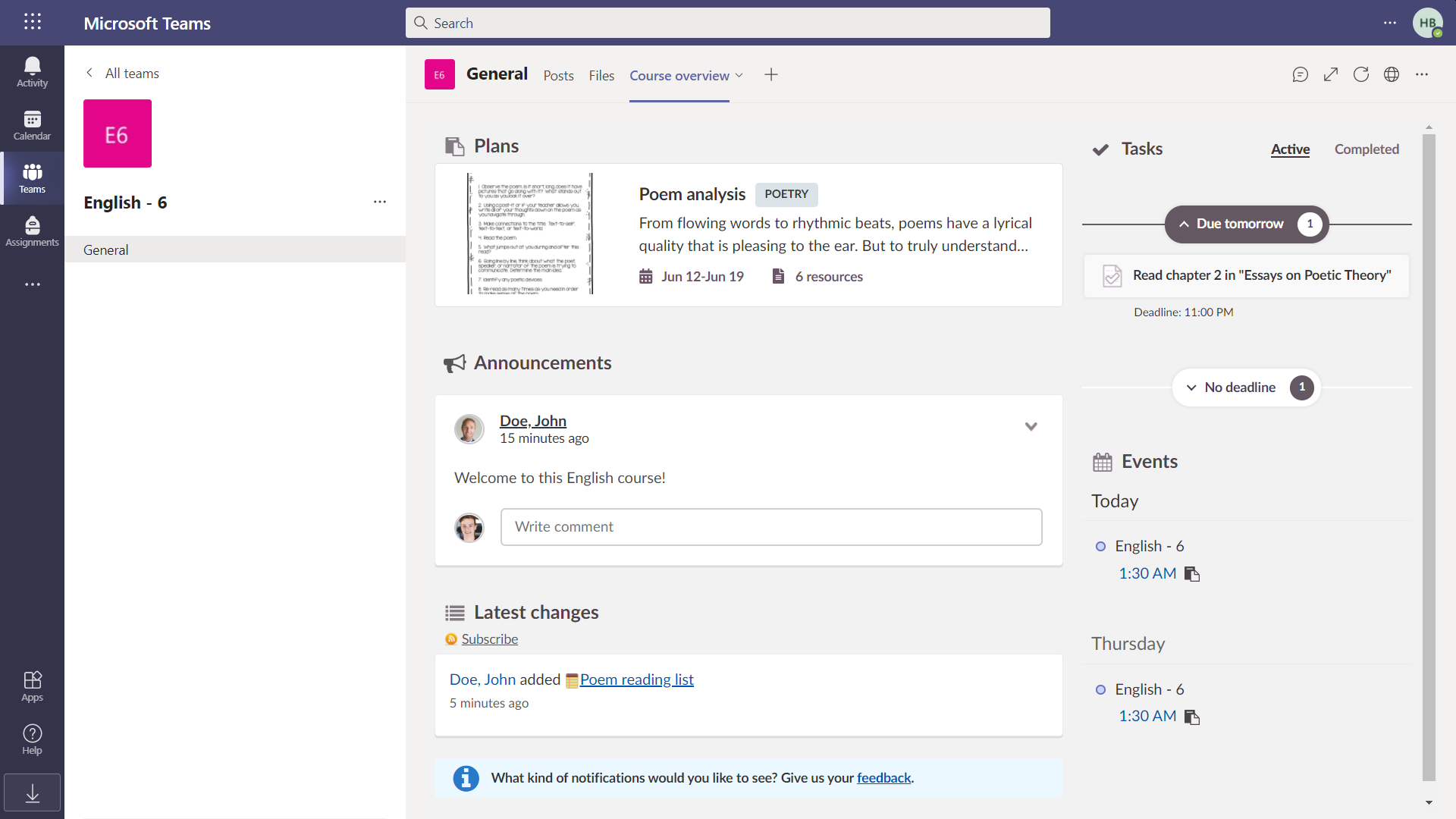The height and width of the screenshot is (819, 1456).
Task: Click the Write comment field
Action: 771,526
